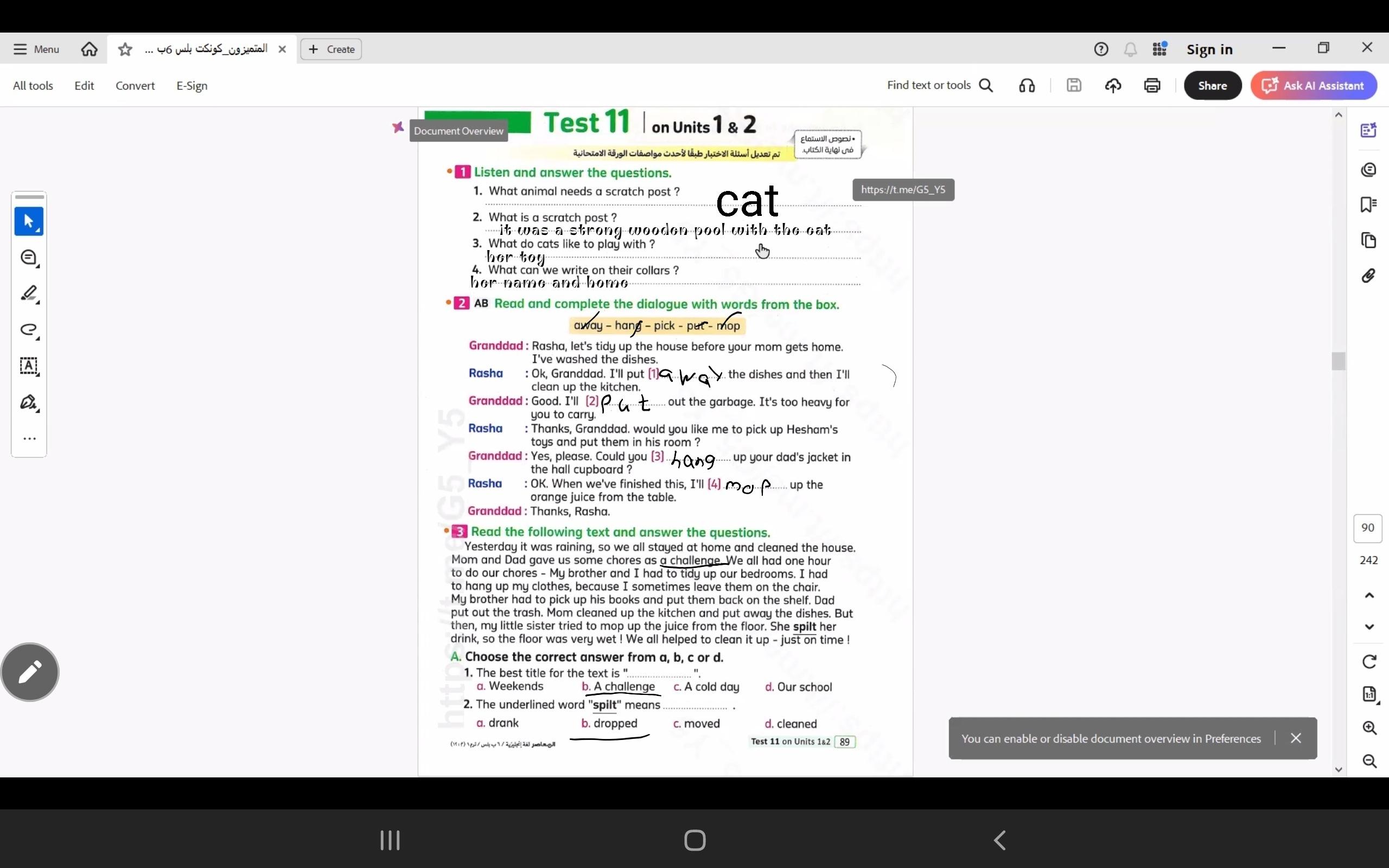Print the document
The width and height of the screenshot is (1389, 868).
[x=1152, y=86]
